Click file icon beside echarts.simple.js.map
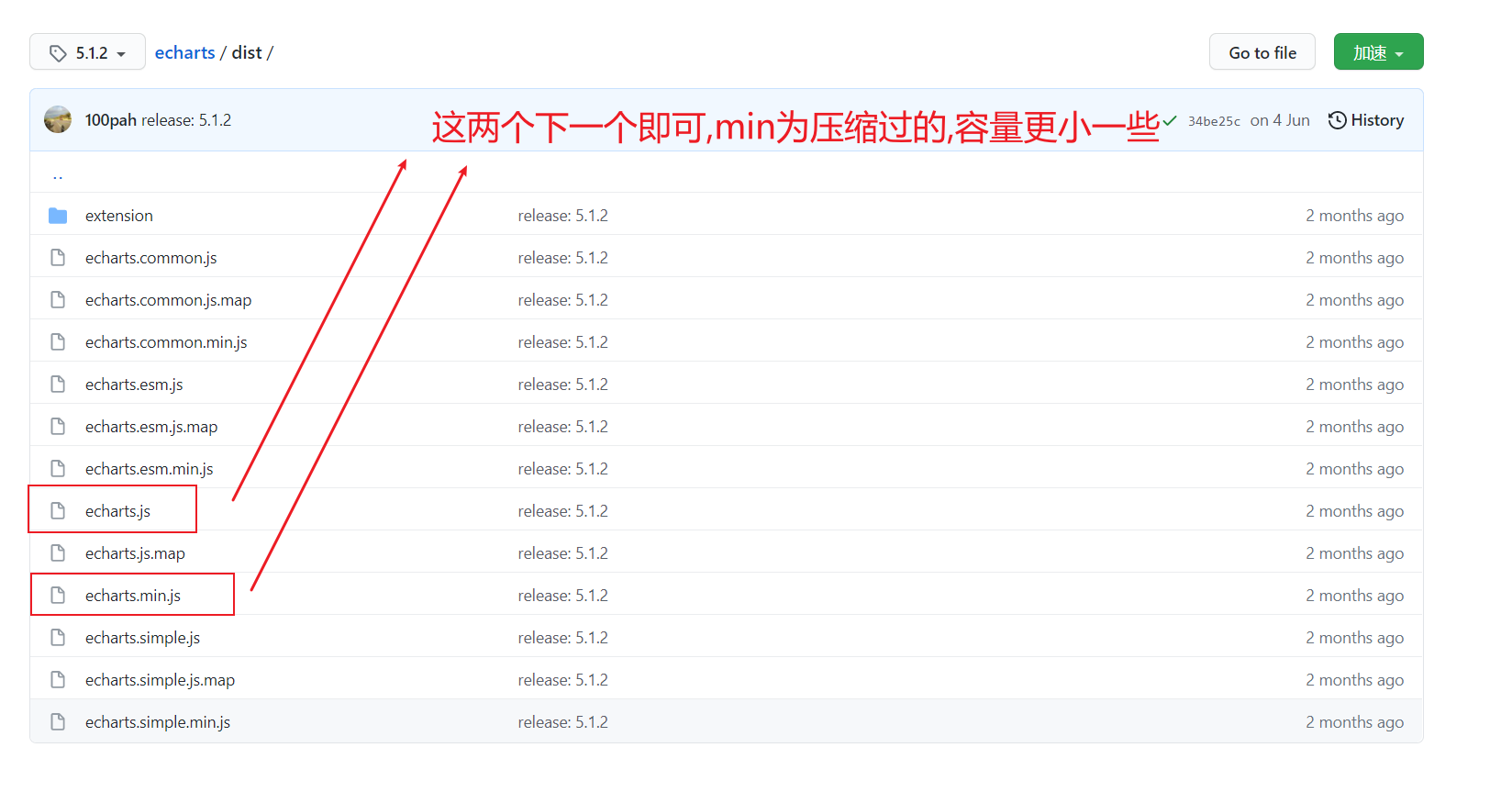Screen dimensions: 1512x792 pyautogui.click(x=58, y=680)
